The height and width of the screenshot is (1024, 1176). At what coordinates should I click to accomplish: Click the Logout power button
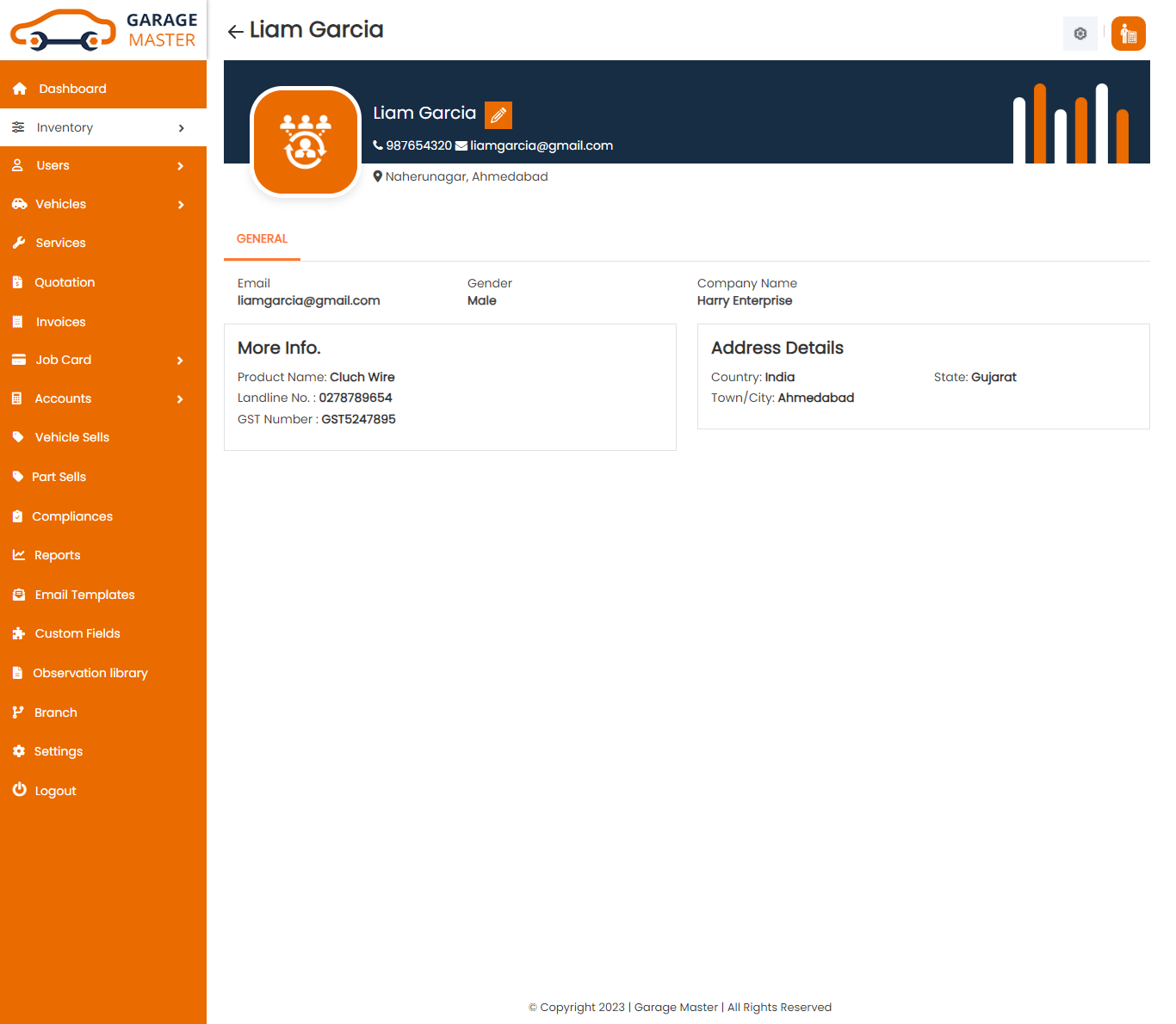pos(20,790)
